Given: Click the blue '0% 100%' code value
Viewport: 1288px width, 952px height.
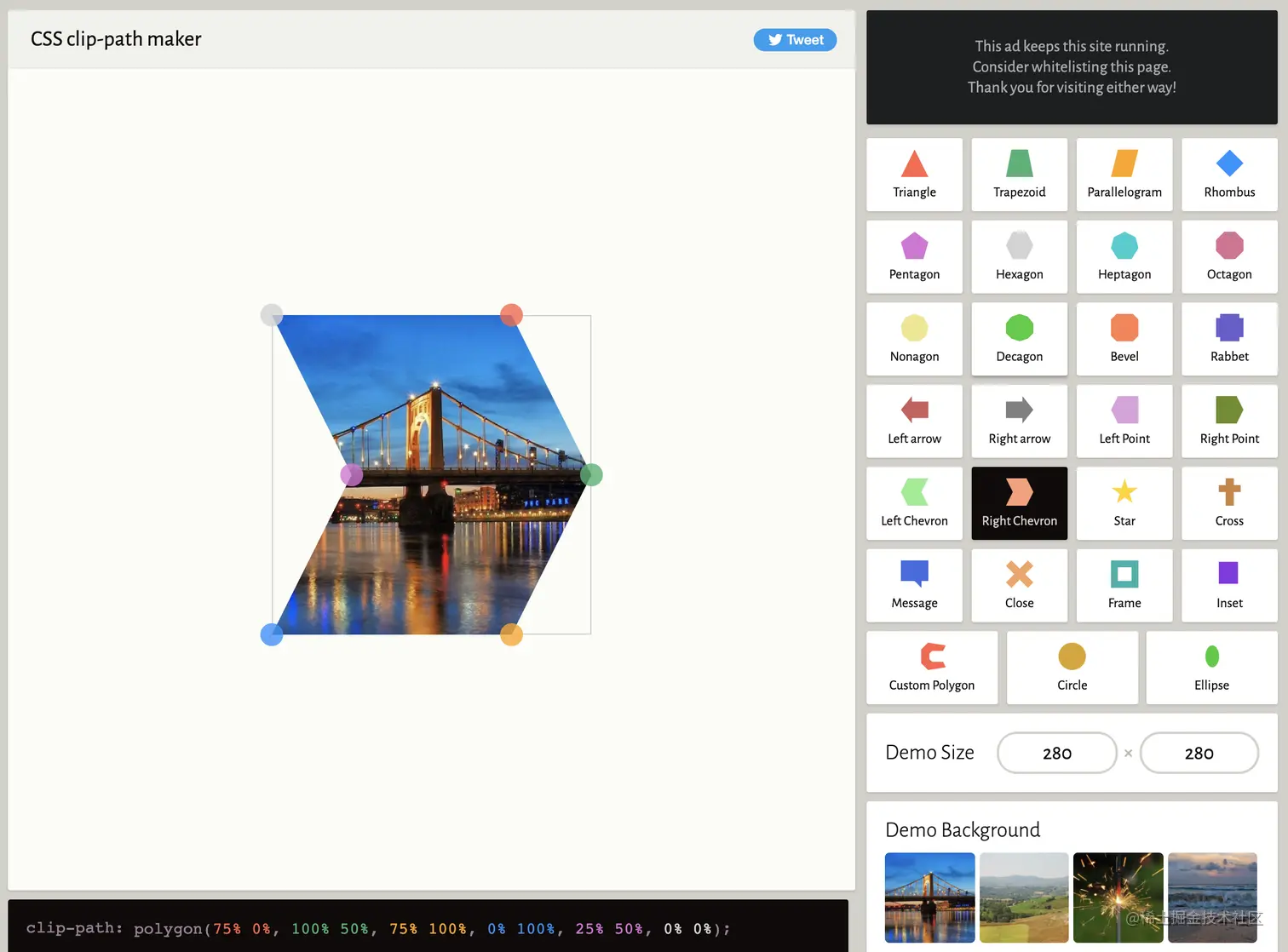Looking at the screenshot, I should pyautogui.click(x=521, y=928).
